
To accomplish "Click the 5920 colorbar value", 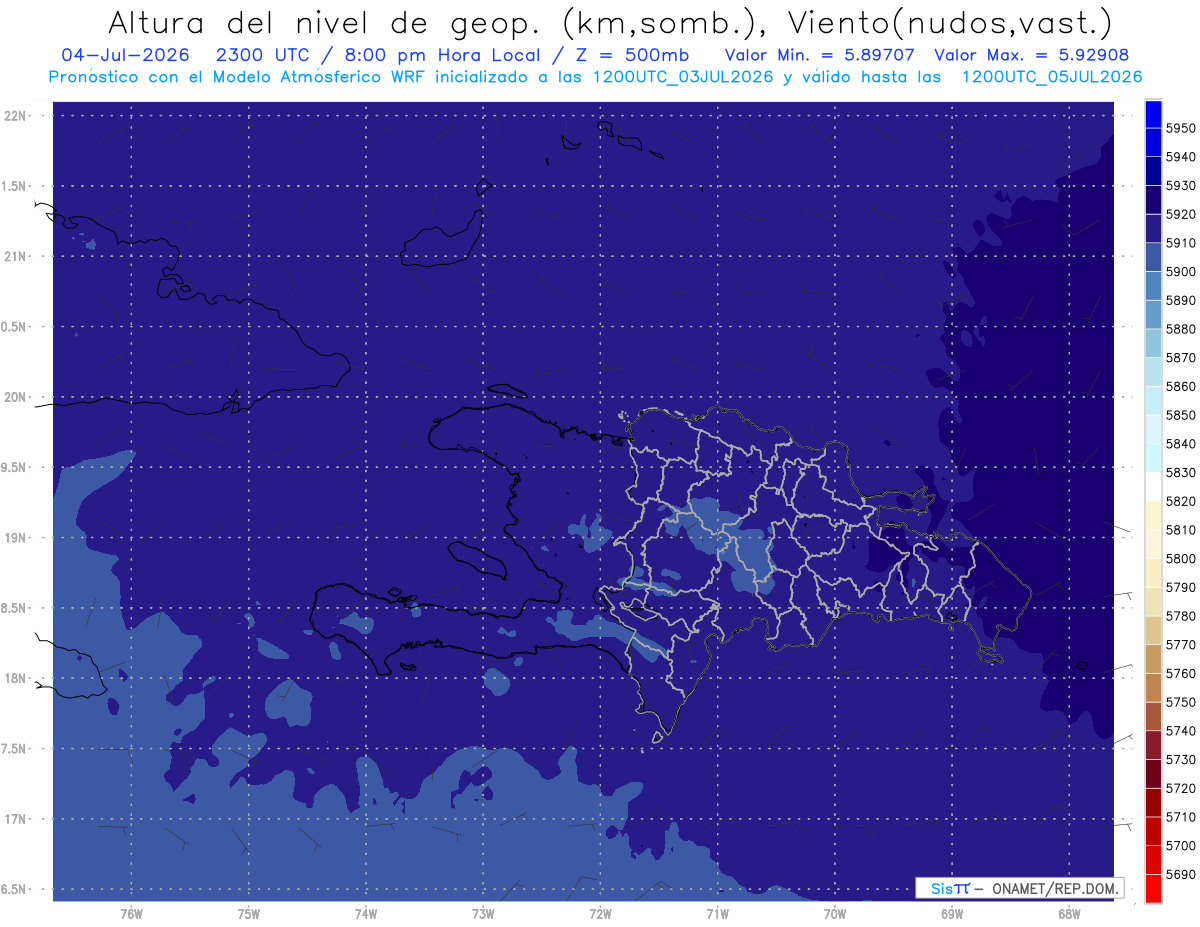I will pos(1181,214).
